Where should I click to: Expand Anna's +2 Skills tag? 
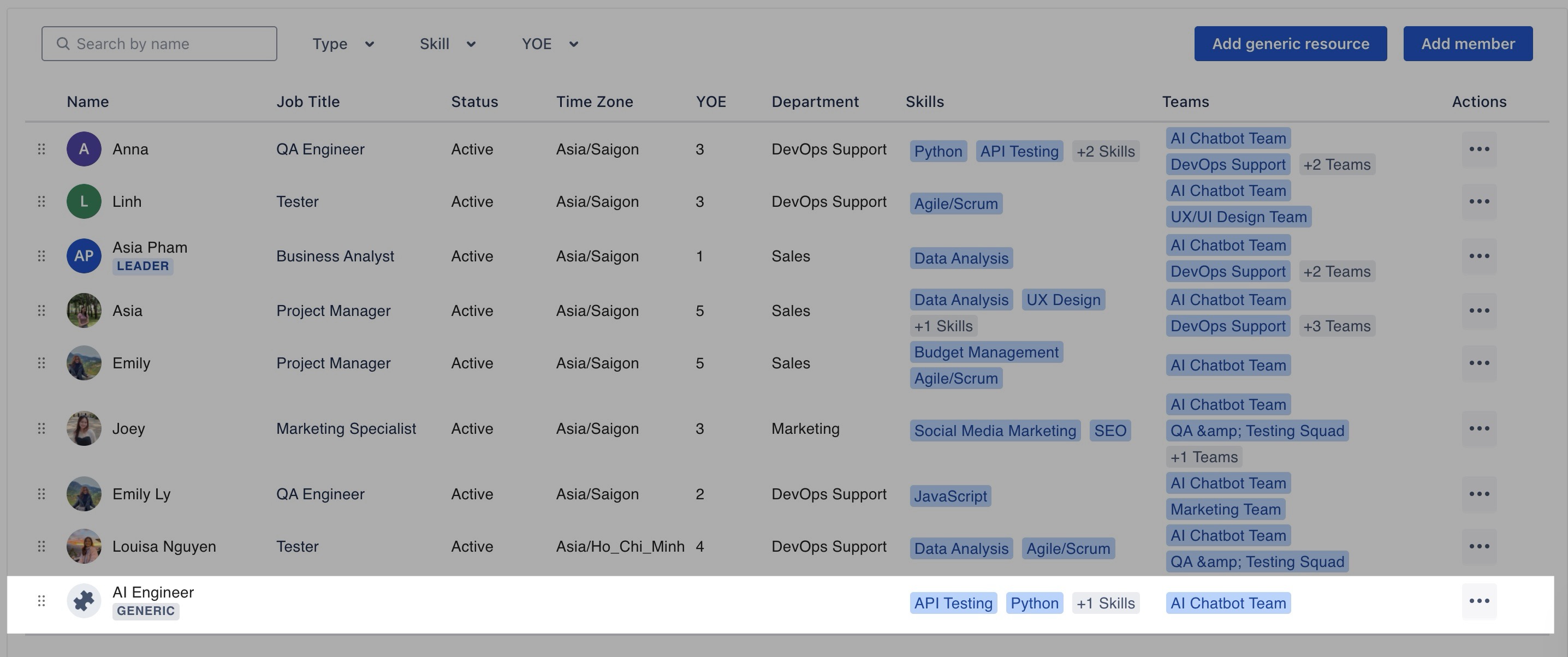[x=1105, y=152]
